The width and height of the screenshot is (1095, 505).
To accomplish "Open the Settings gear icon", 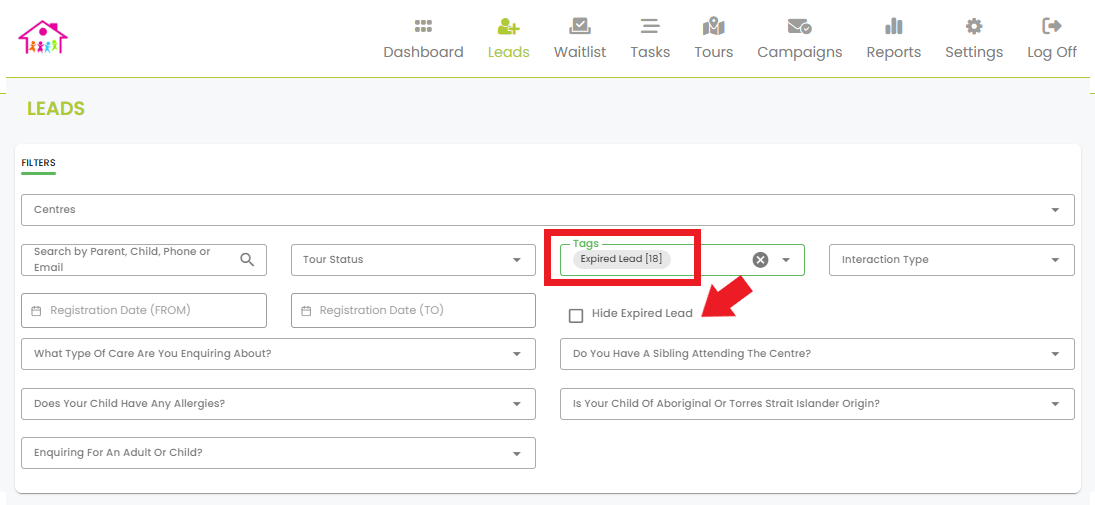I will click(x=974, y=27).
